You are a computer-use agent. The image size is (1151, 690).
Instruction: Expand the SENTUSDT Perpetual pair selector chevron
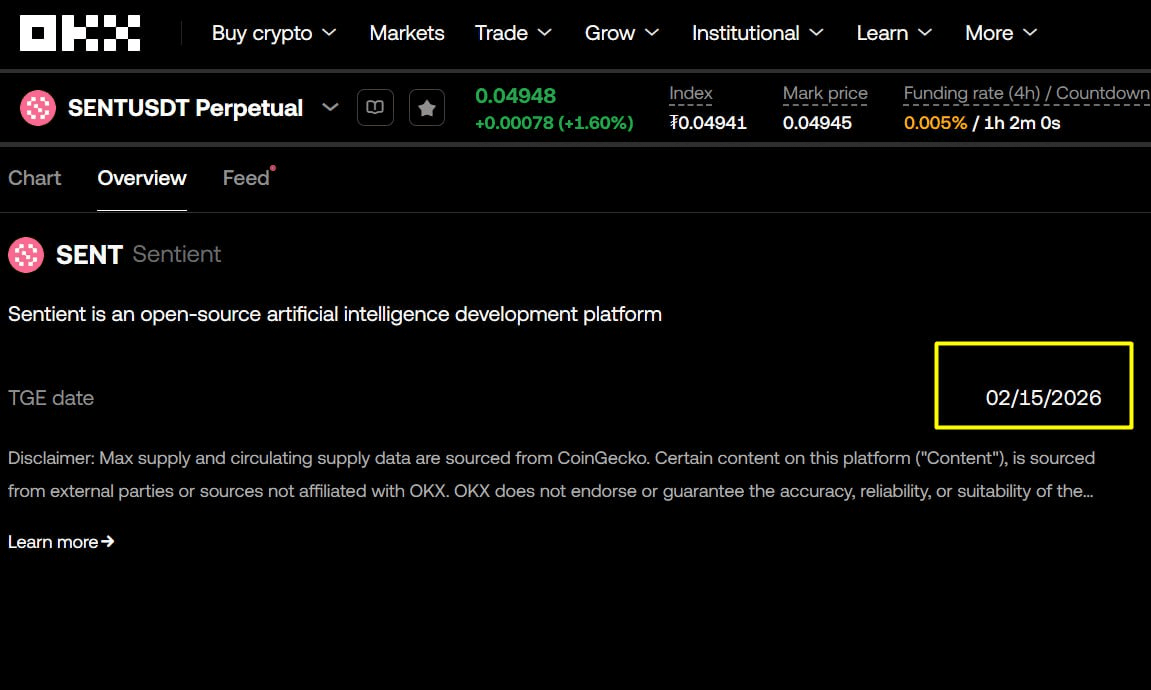[x=330, y=108]
